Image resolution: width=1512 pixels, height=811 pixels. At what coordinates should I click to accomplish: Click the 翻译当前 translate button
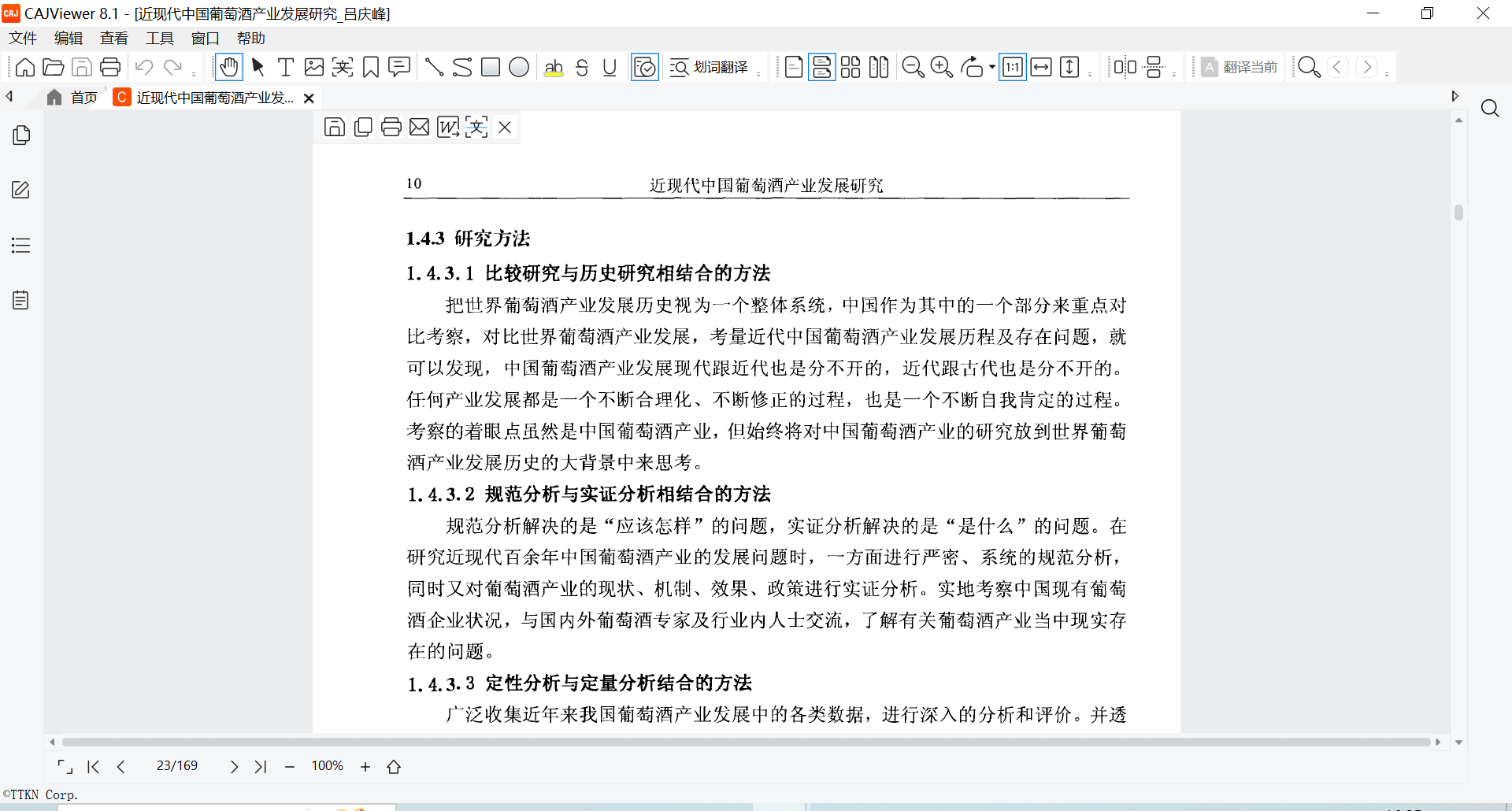pyautogui.click(x=1240, y=68)
